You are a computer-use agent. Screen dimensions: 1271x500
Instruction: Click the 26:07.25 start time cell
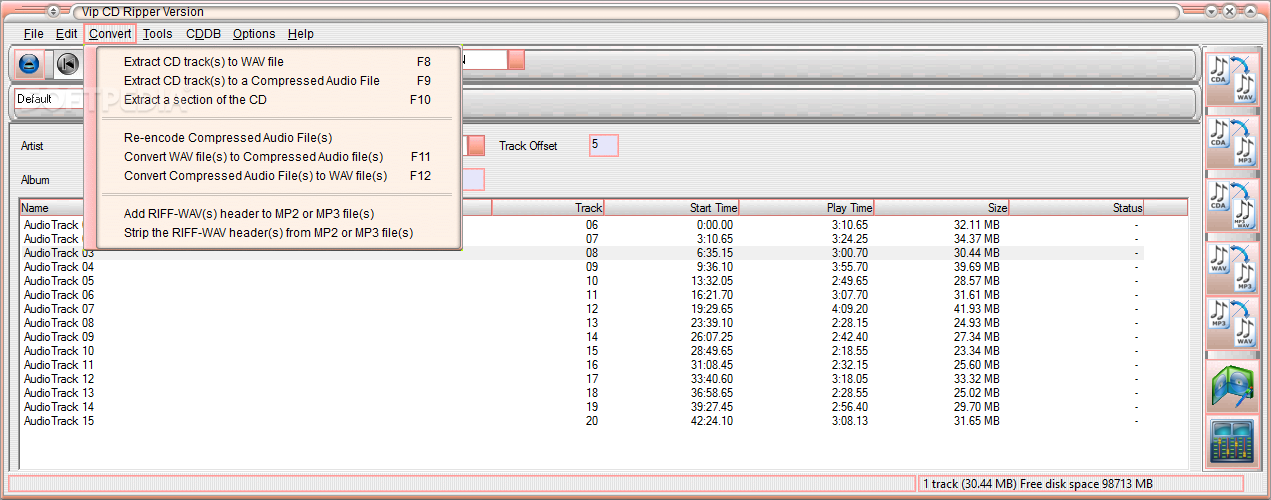pos(712,337)
